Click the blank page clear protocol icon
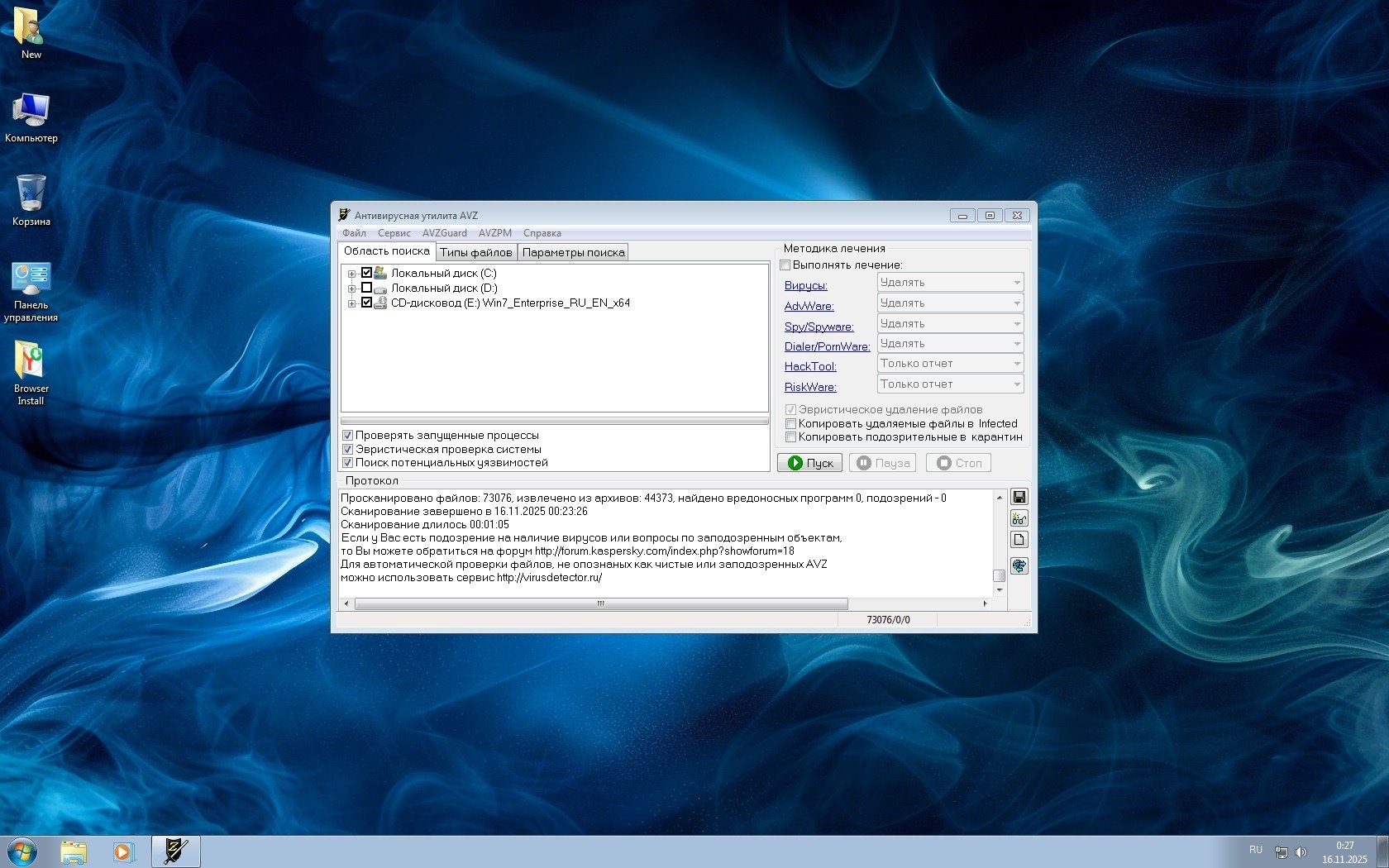The height and width of the screenshot is (868, 1389). click(1019, 540)
